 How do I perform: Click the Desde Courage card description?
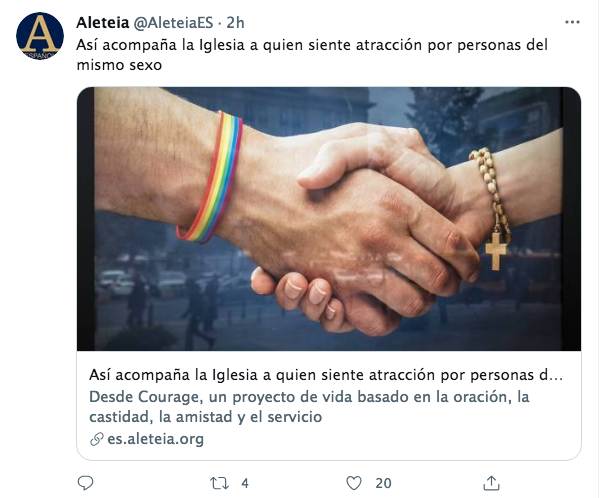pos(309,407)
